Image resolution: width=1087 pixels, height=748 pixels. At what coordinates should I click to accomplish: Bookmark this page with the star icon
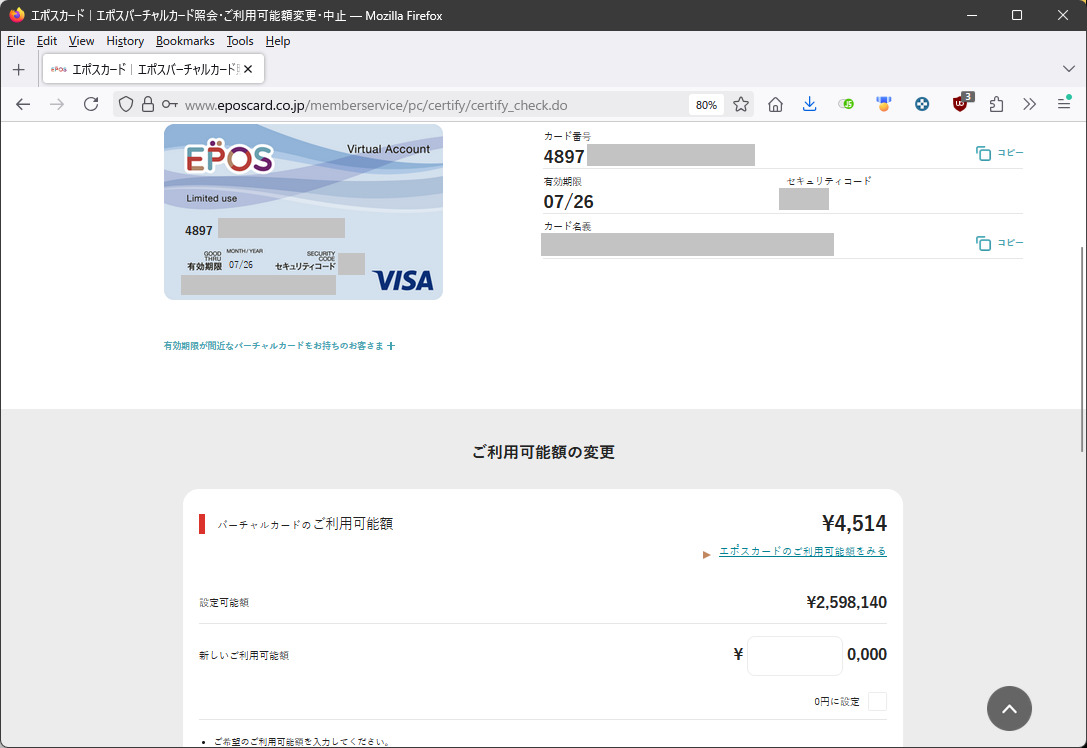point(741,104)
